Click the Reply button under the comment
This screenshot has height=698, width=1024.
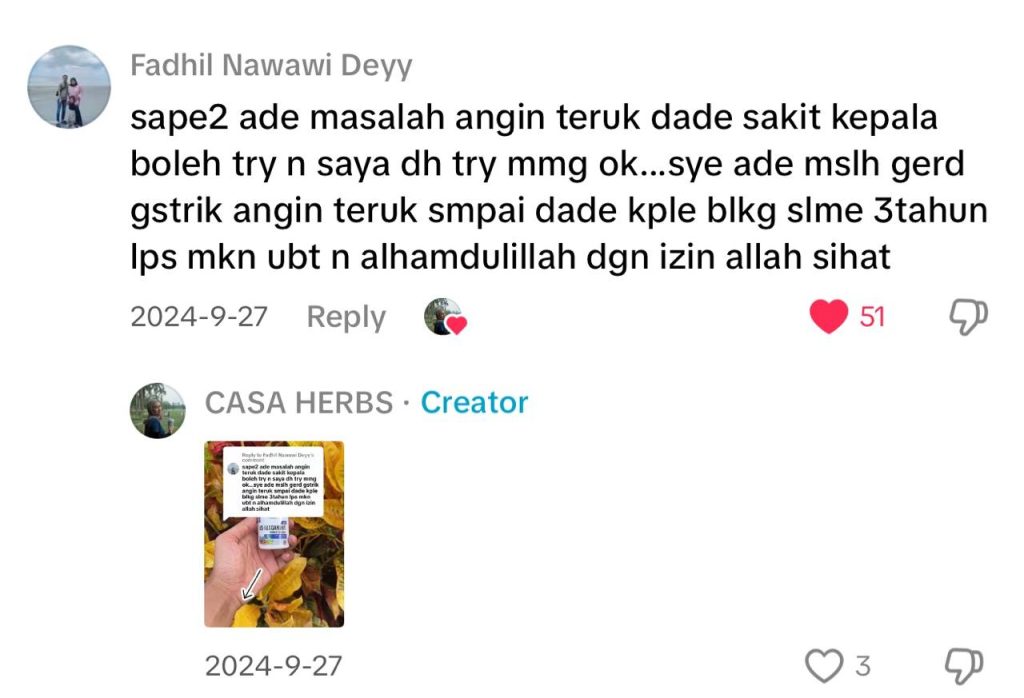346,317
